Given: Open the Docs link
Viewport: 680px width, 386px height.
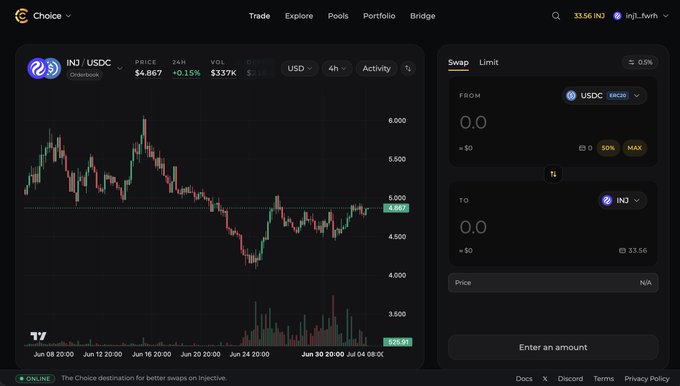Looking at the screenshot, I should (524, 379).
